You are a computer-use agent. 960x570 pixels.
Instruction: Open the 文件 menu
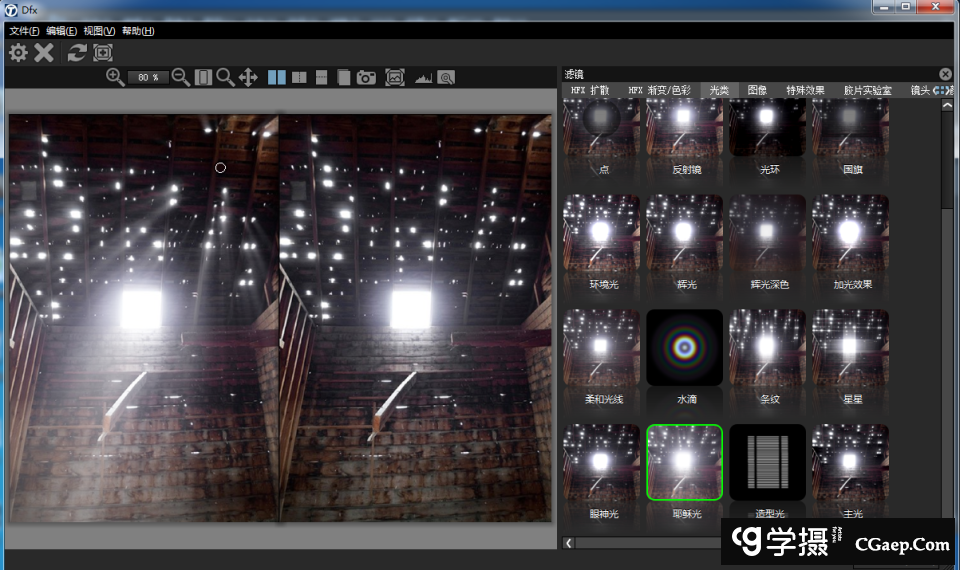[x=24, y=31]
